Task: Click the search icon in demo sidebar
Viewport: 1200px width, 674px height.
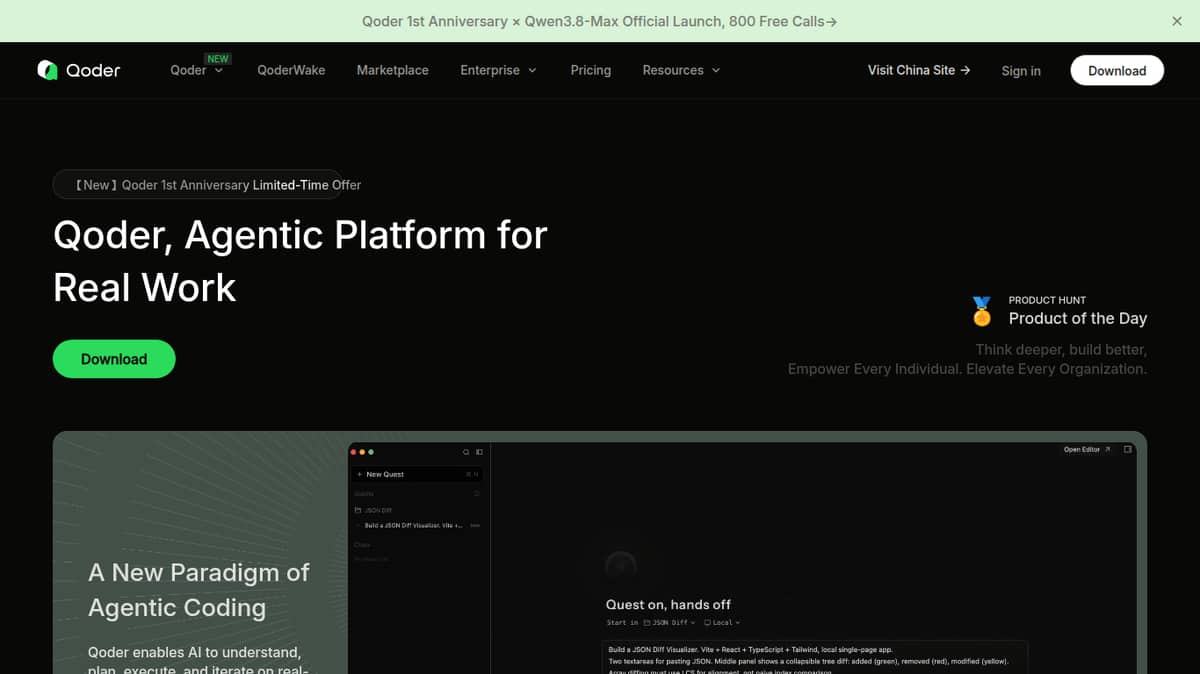Action: [x=466, y=452]
